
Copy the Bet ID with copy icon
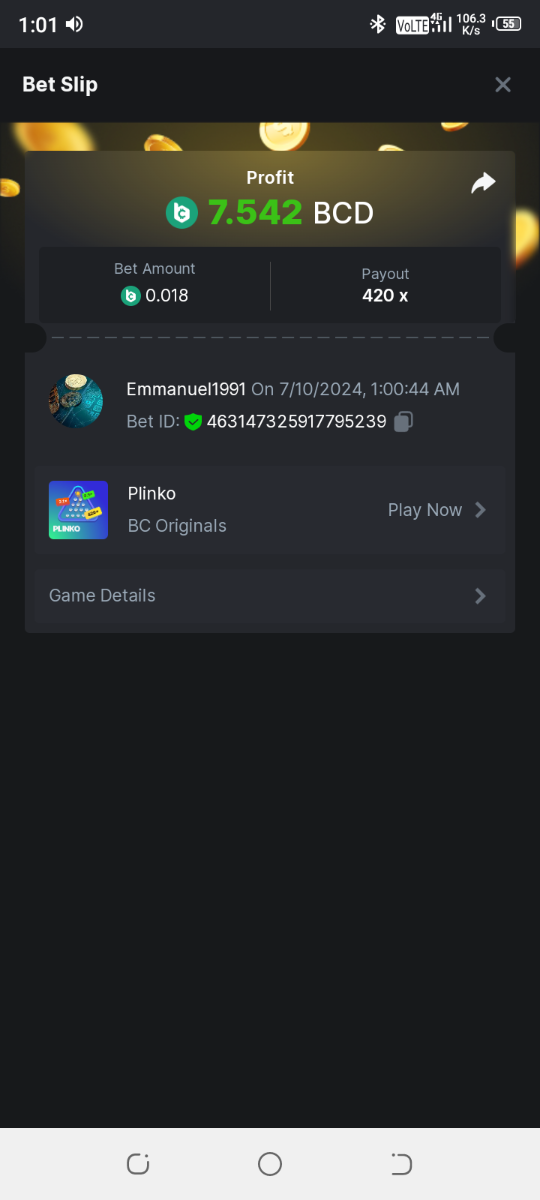pos(403,422)
